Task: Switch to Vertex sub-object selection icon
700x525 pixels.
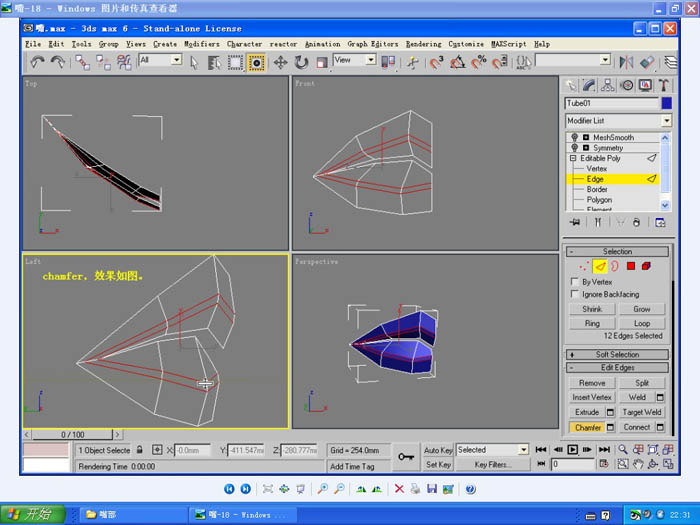Action: [x=583, y=267]
